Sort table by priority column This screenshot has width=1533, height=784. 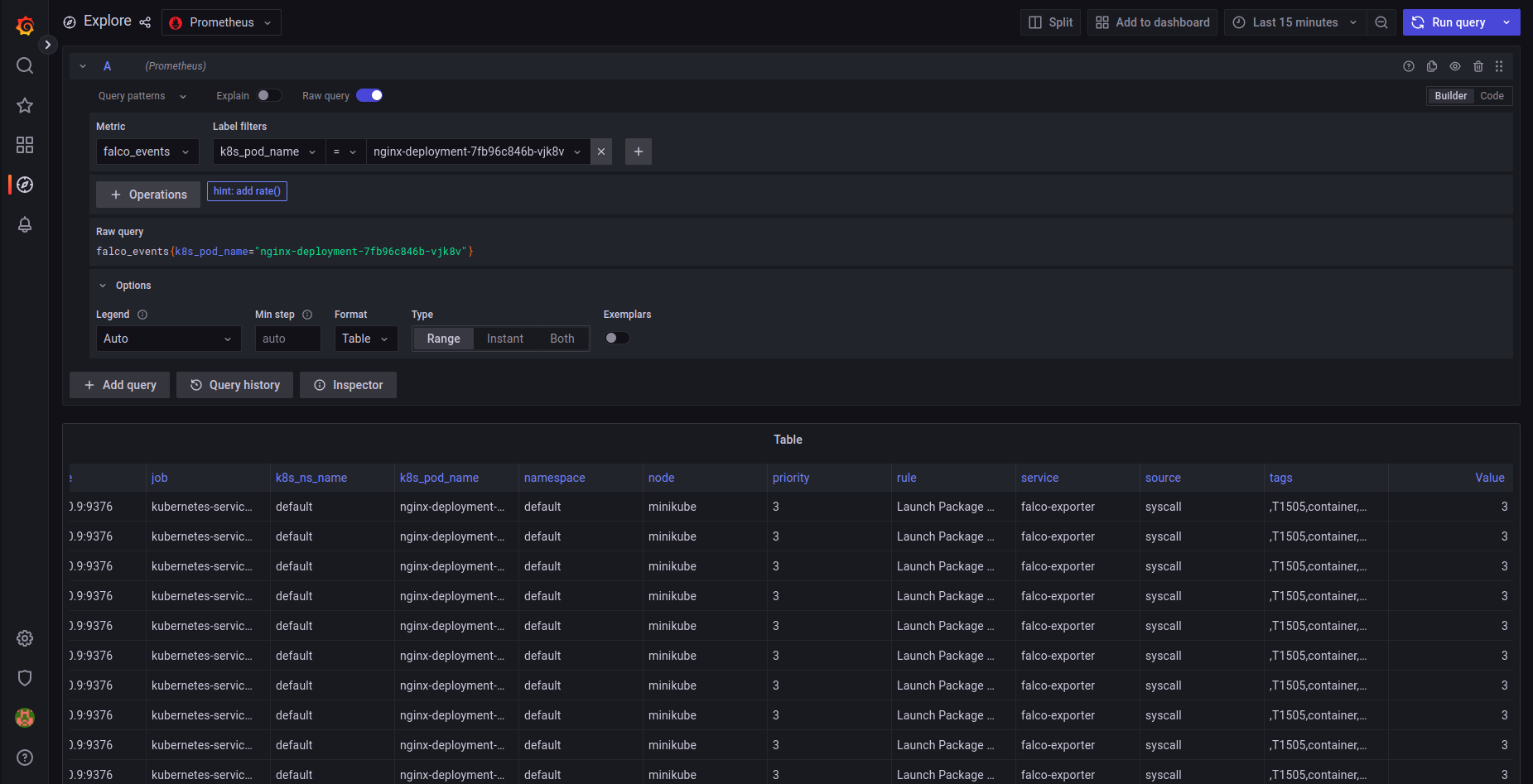[x=791, y=478]
